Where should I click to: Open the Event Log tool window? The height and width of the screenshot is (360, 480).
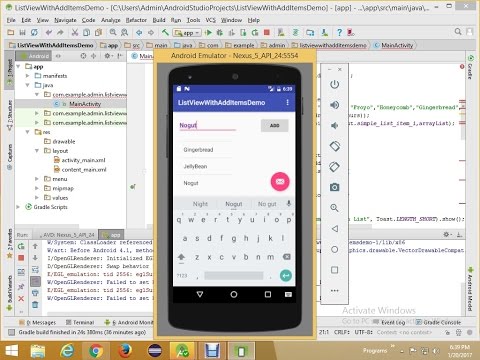pos(389,322)
